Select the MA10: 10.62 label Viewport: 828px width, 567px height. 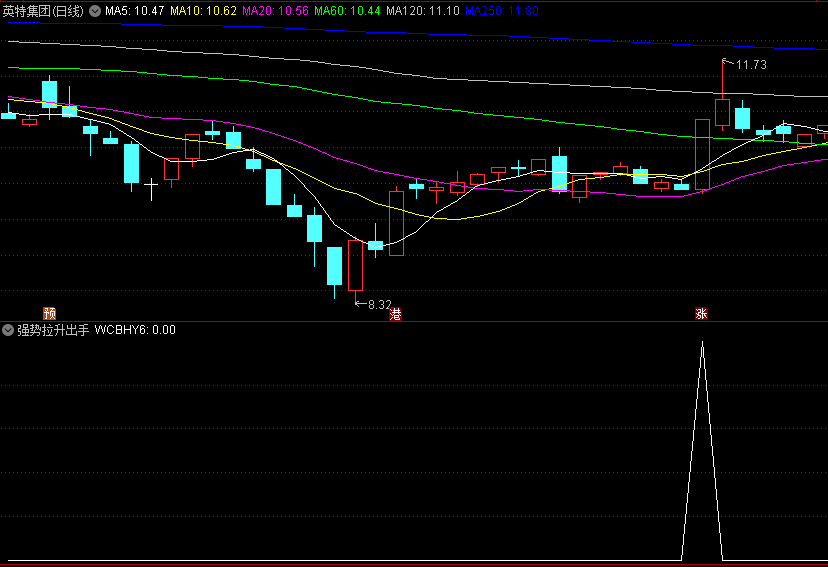(x=203, y=11)
